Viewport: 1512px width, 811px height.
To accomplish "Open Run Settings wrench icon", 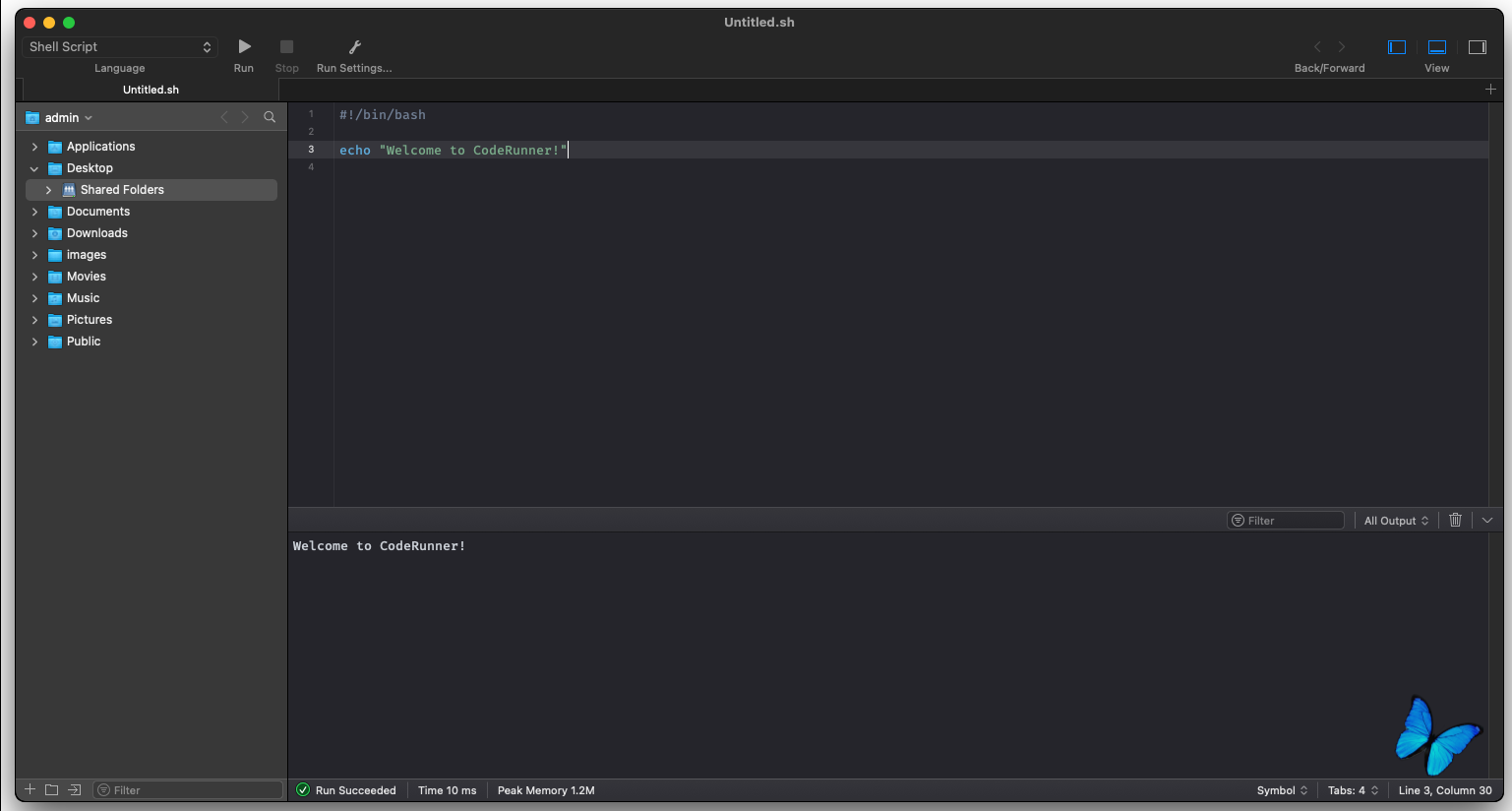I will point(355,46).
